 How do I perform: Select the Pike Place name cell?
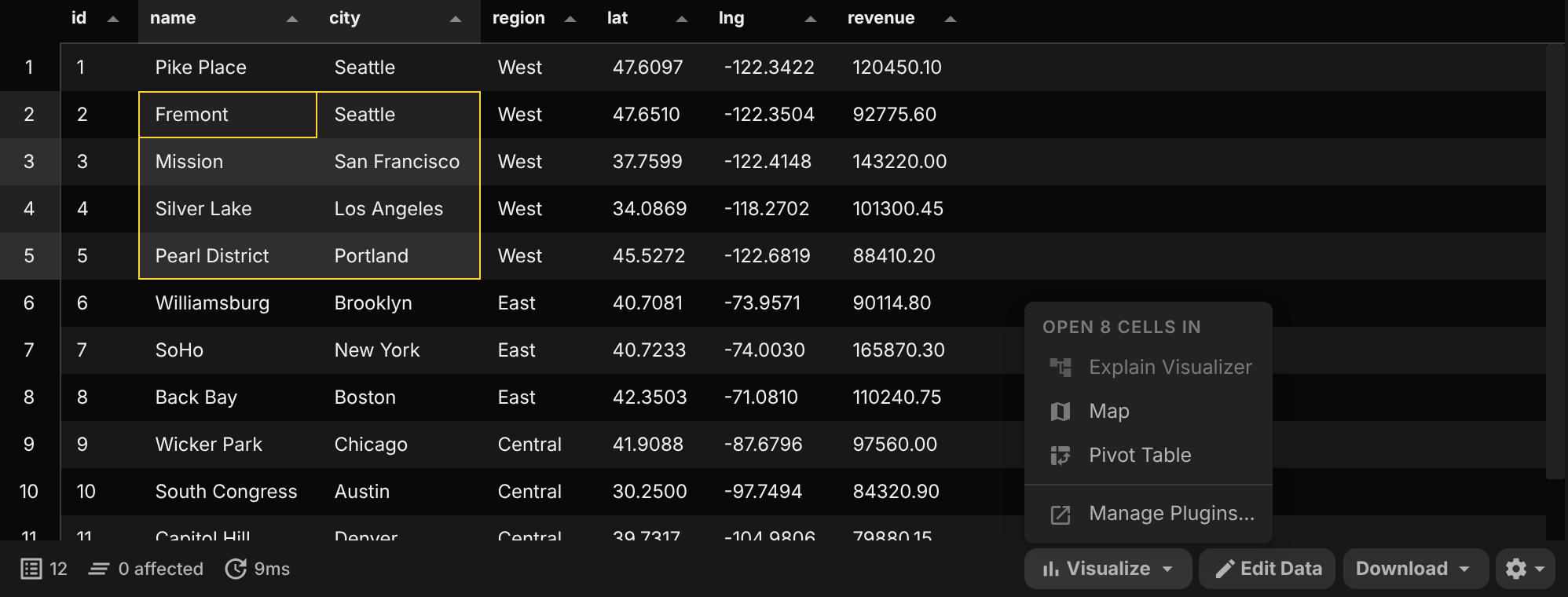click(228, 68)
